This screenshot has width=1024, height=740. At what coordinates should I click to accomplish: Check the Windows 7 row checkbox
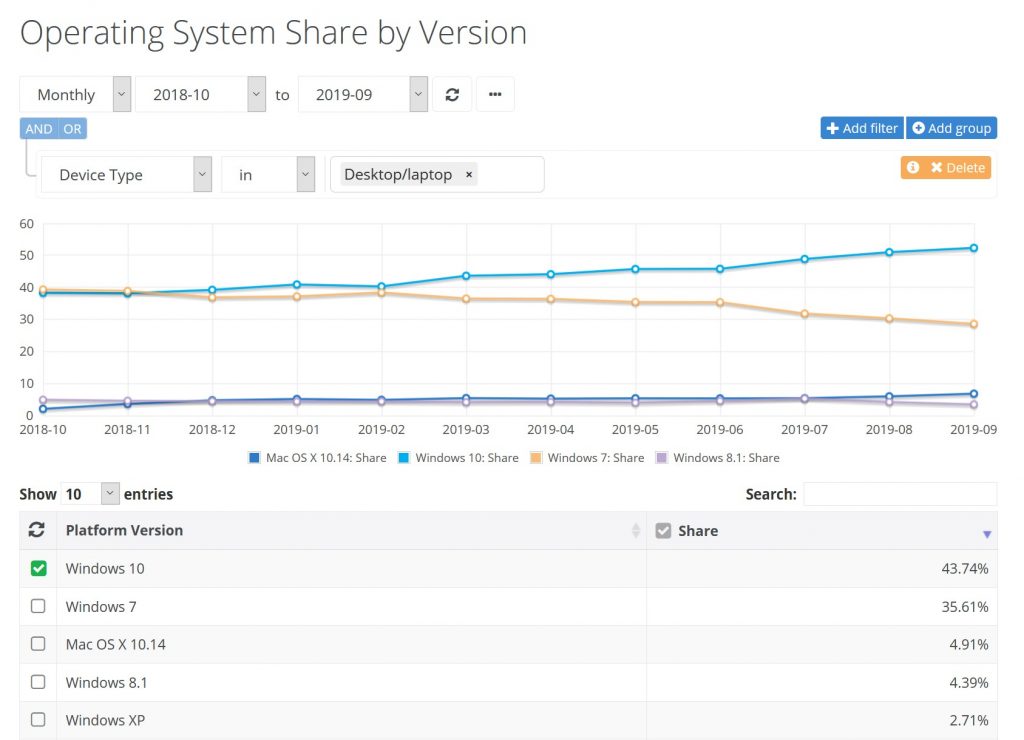click(38, 606)
